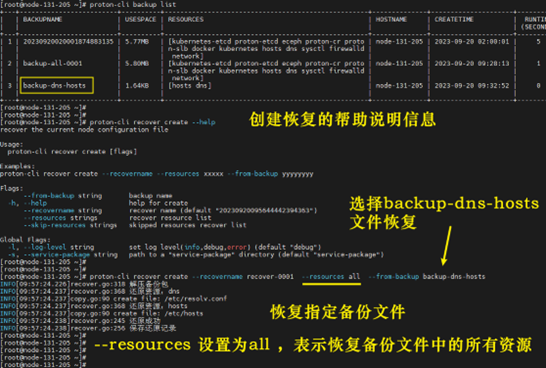
Task: Select the CREATETIME column header
Action: click(x=454, y=19)
